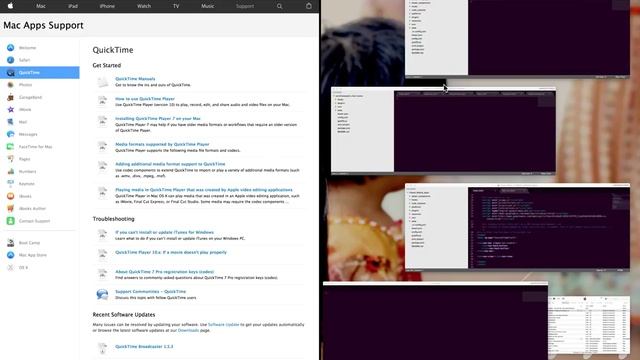Open the iPhone navigation item
Viewport: 640px width, 360px height.
(107, 6)
